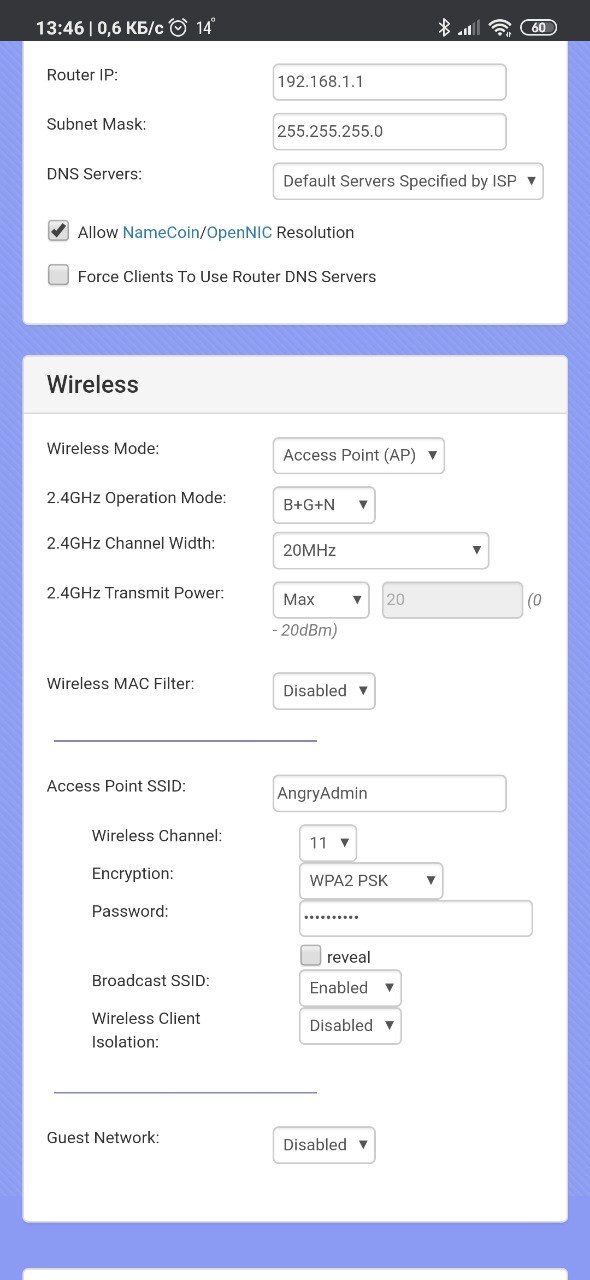Follow the NameCoin link
This screenshot has width=590, height=1280.
click(162, 232)
